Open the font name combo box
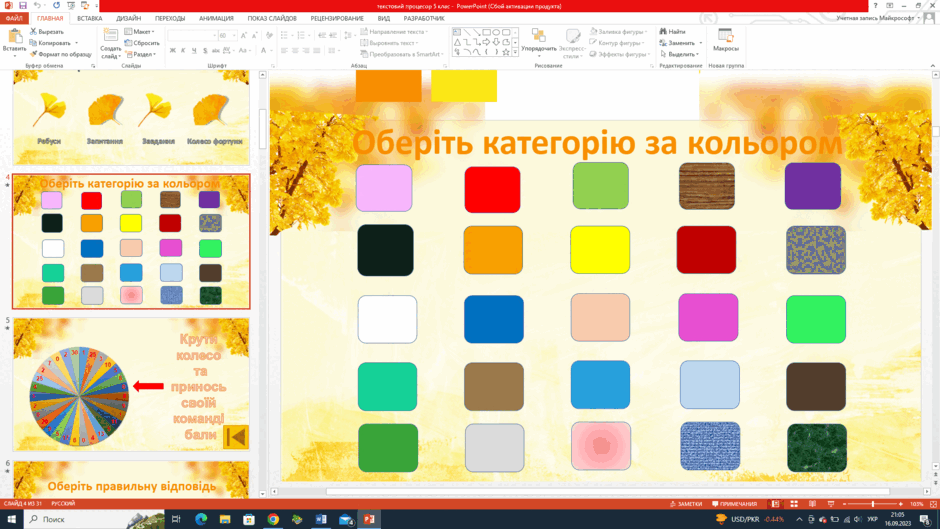The image size is (940, 529). click(192, 35)
